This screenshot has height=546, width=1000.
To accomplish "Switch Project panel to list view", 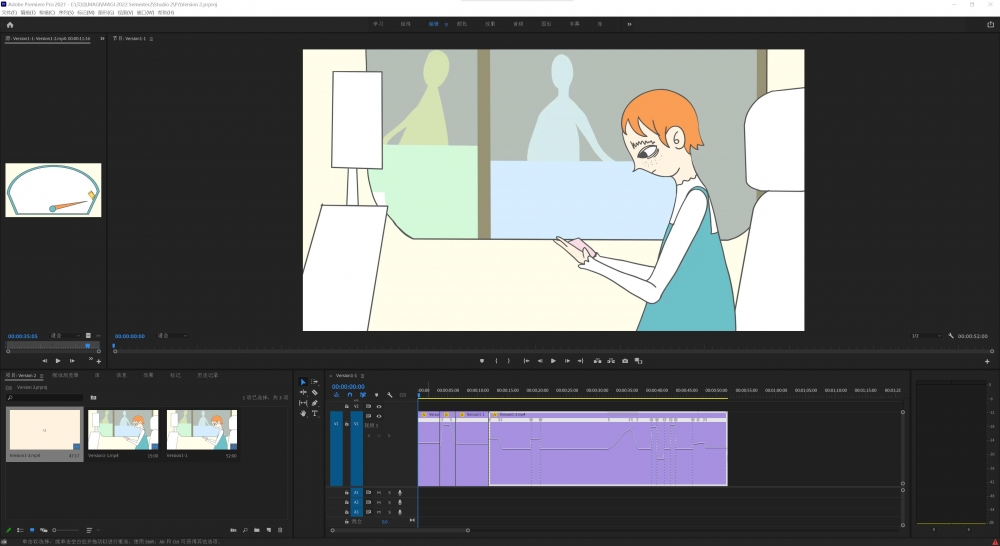I will [x=20, y=530].
